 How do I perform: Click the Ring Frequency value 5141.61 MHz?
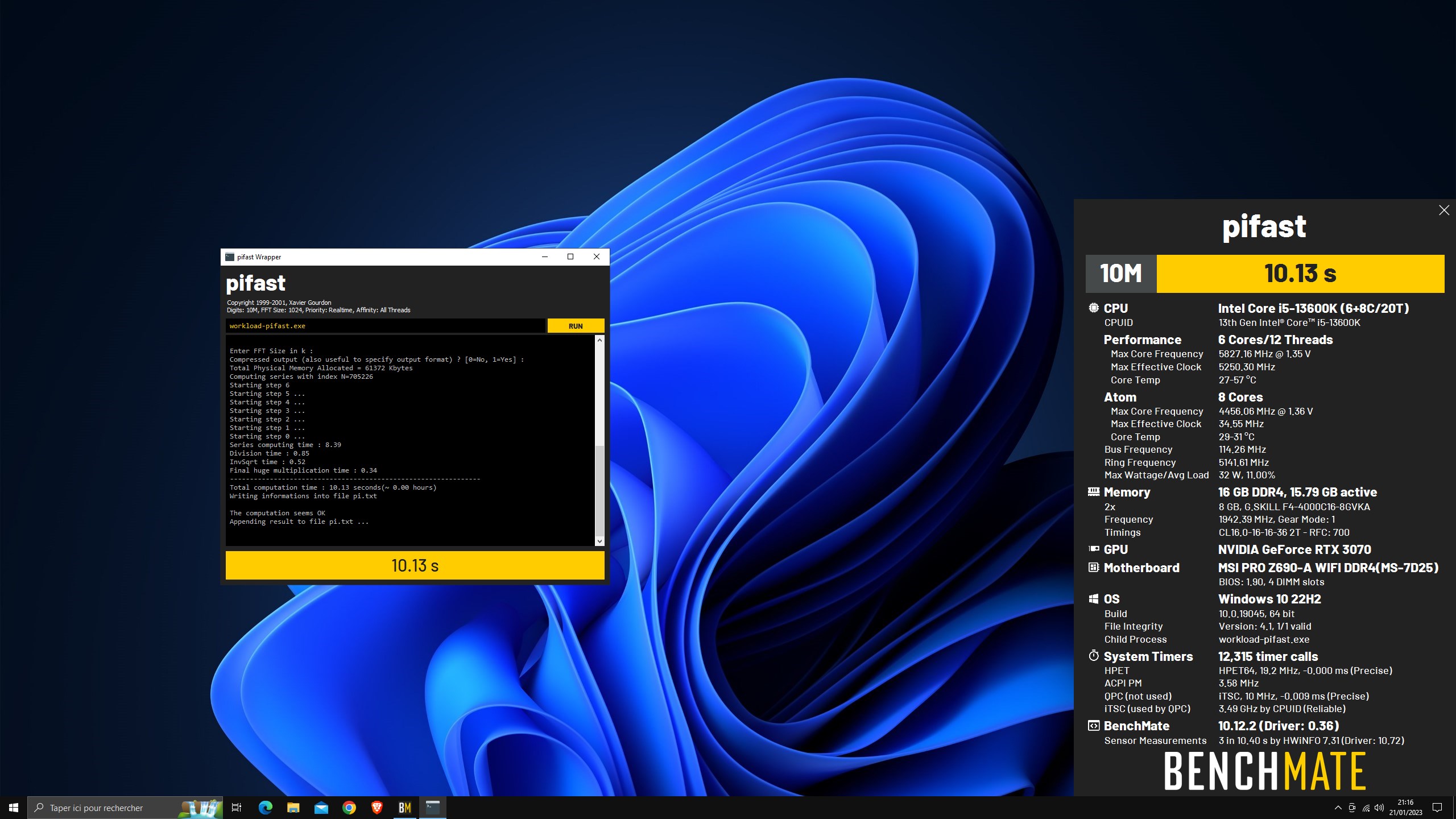pos(1244,462)
